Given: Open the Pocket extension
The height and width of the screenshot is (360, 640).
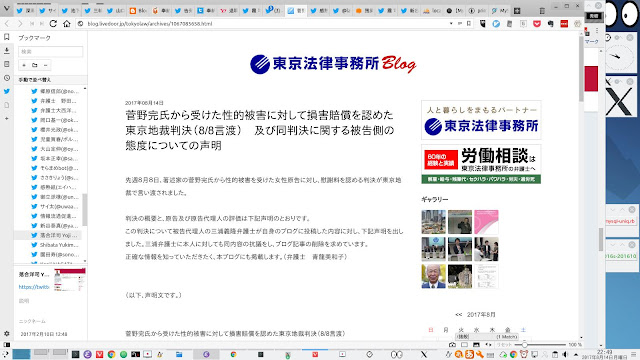Looking at the screenshot, I should click(537, 24).
